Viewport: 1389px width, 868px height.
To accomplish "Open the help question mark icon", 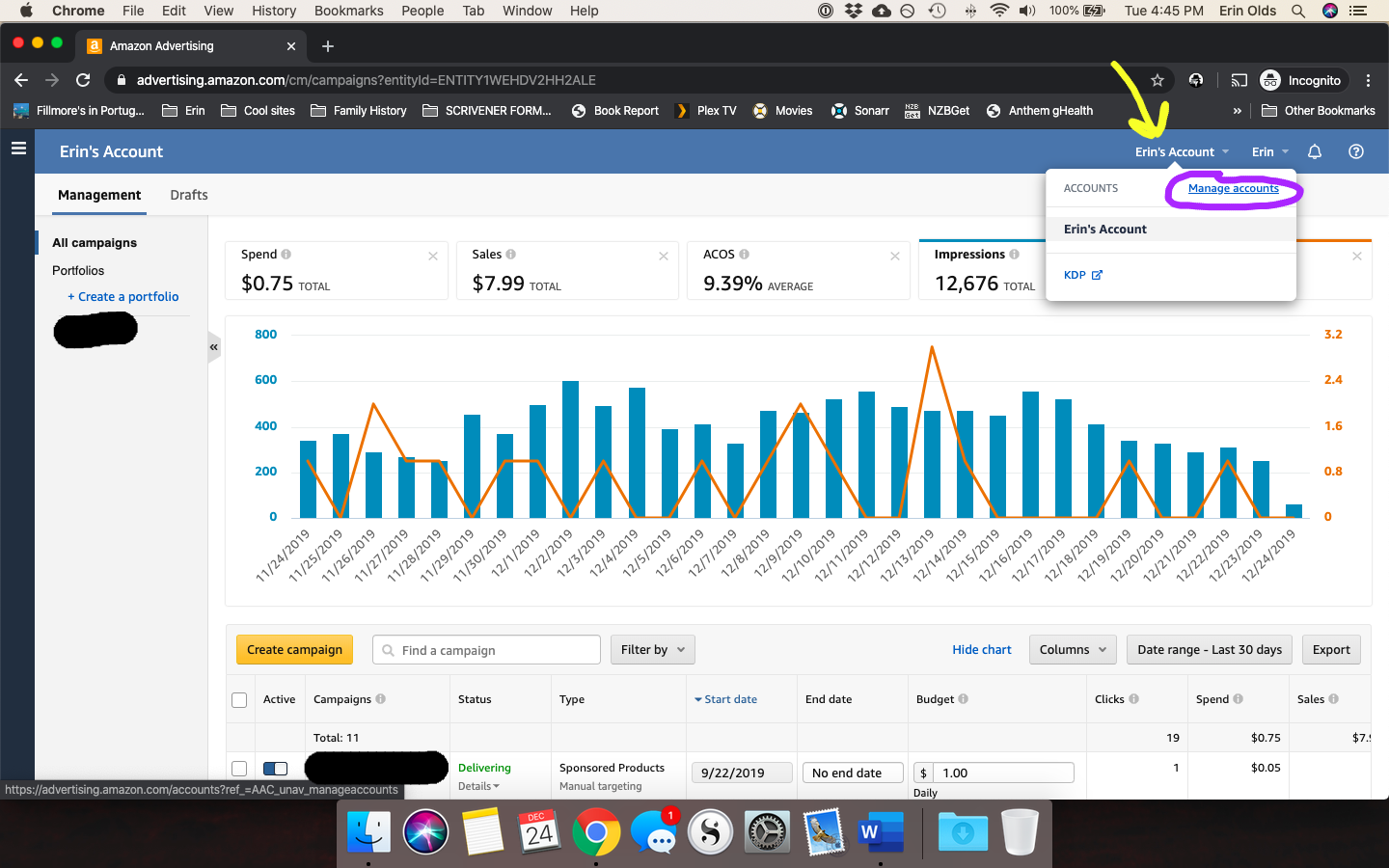I will click(x=1355, y=151).
